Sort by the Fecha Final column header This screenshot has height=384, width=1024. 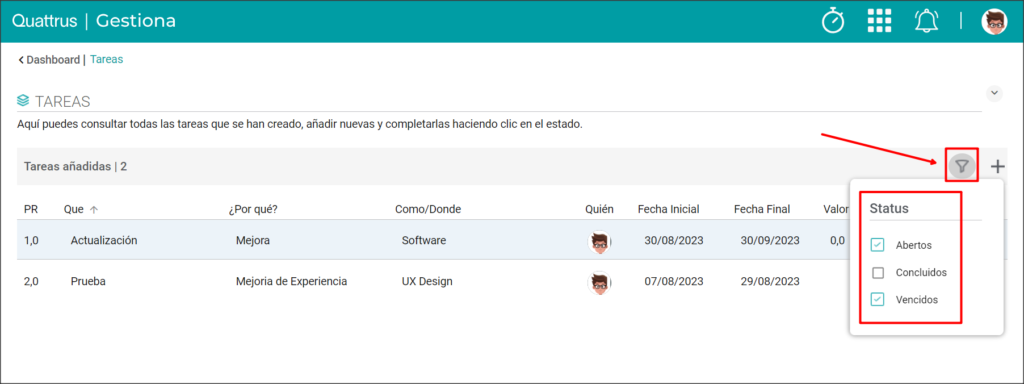(x=762, y=210)
